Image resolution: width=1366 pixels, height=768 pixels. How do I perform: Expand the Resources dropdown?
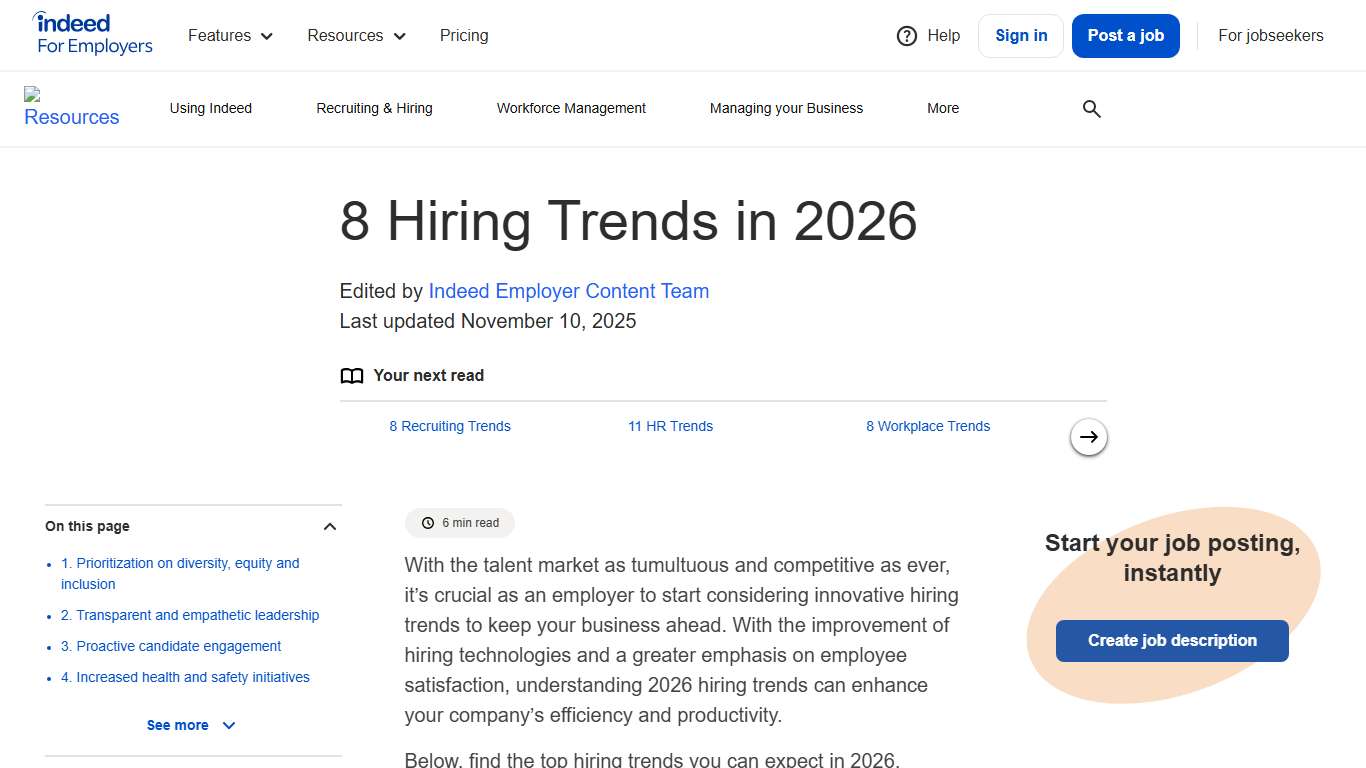coord(356,35)
